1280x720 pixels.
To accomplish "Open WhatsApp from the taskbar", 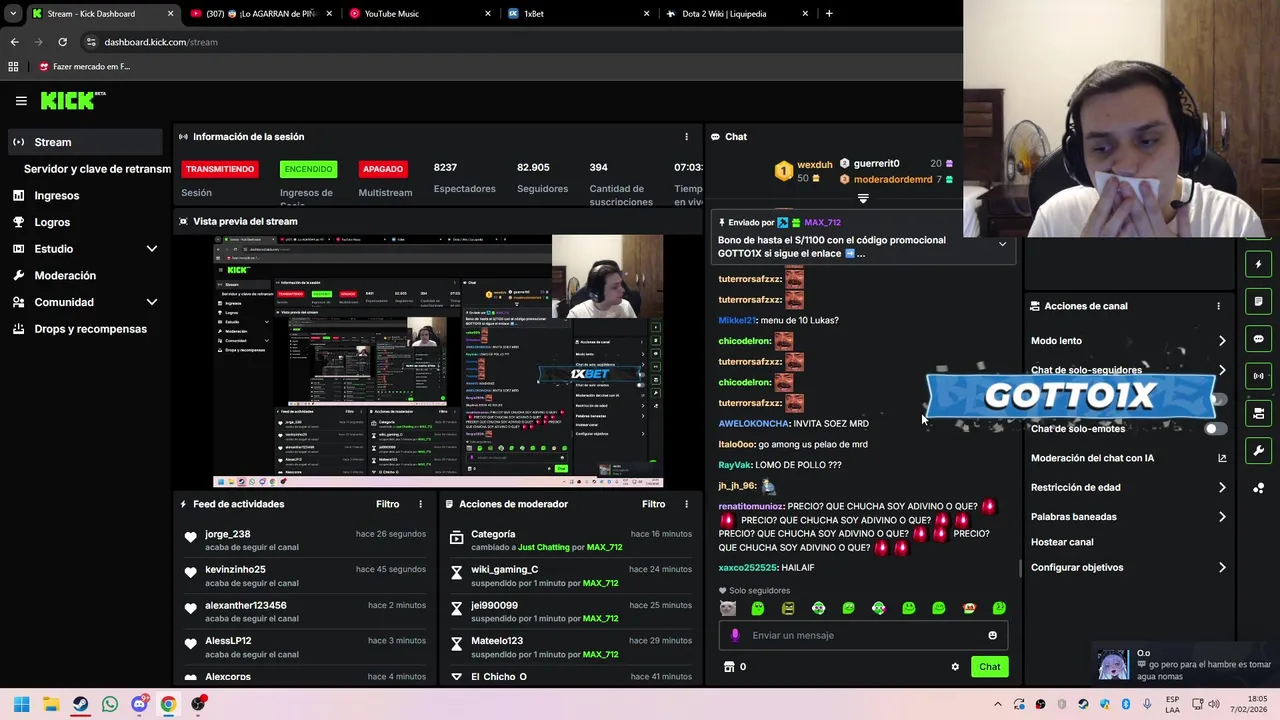I will [110, 704].
